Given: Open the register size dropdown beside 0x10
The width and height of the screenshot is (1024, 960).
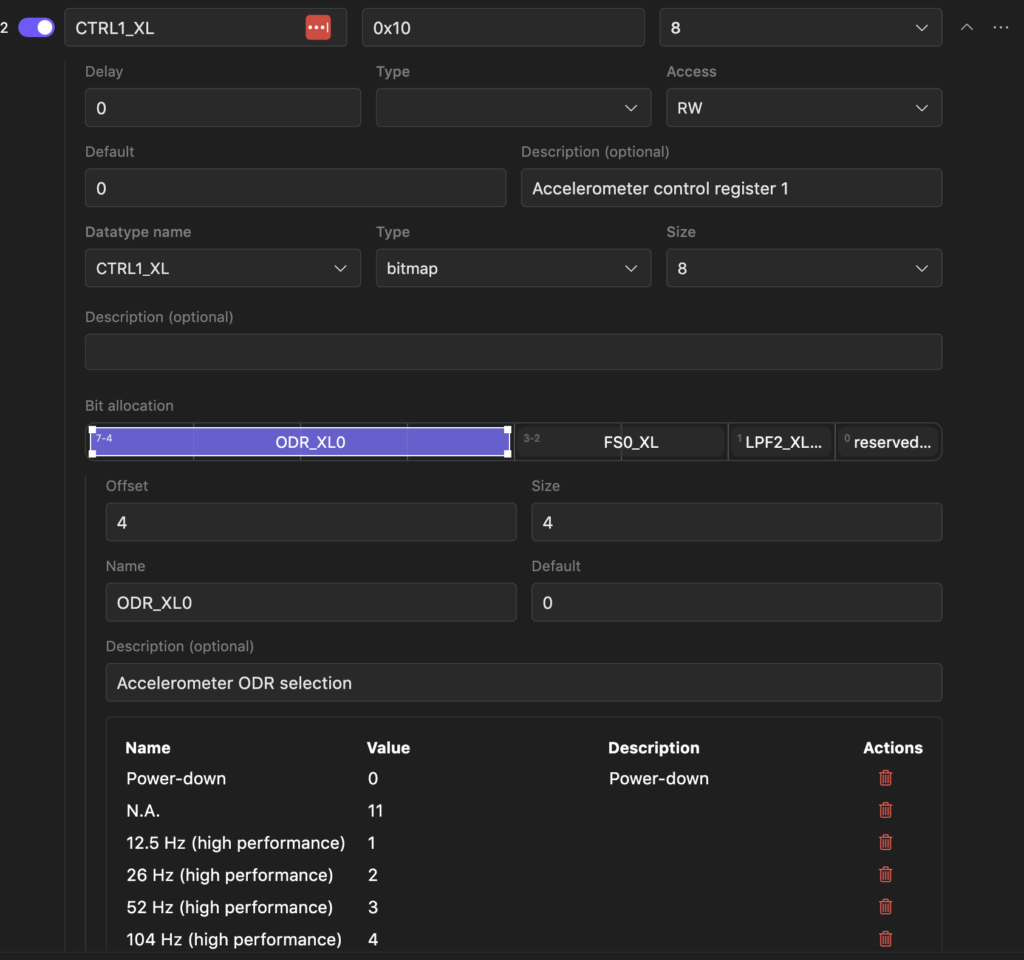Looking at the screenshot, I should [x=800, y=28].
